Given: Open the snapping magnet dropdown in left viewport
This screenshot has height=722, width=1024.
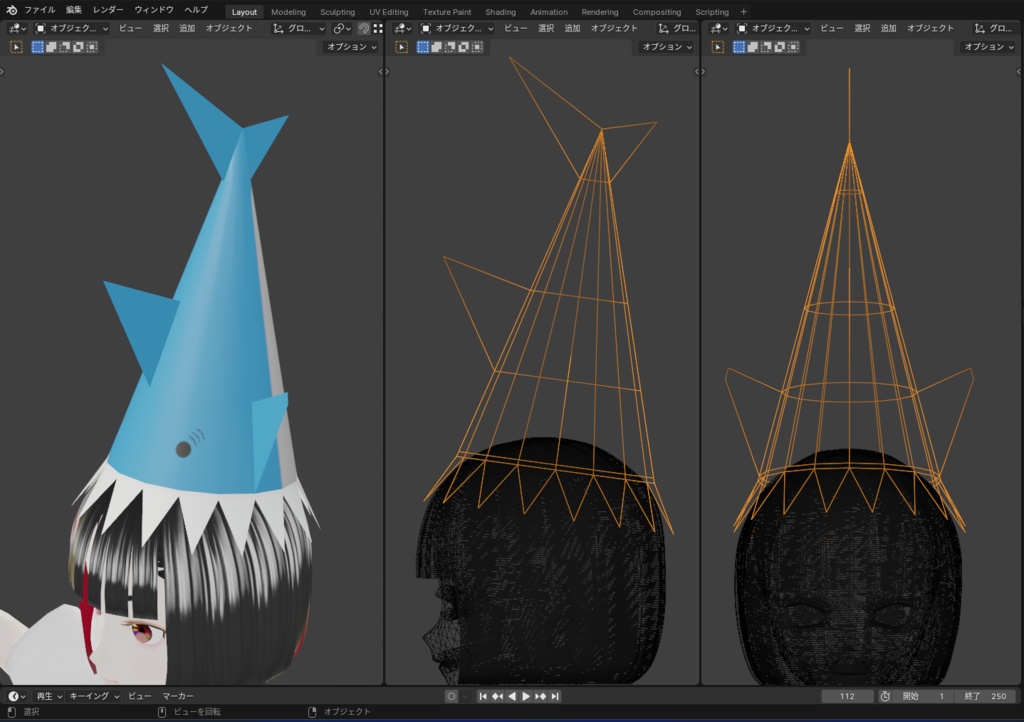Looking at the screenshot, I should (x=342, y=29).
